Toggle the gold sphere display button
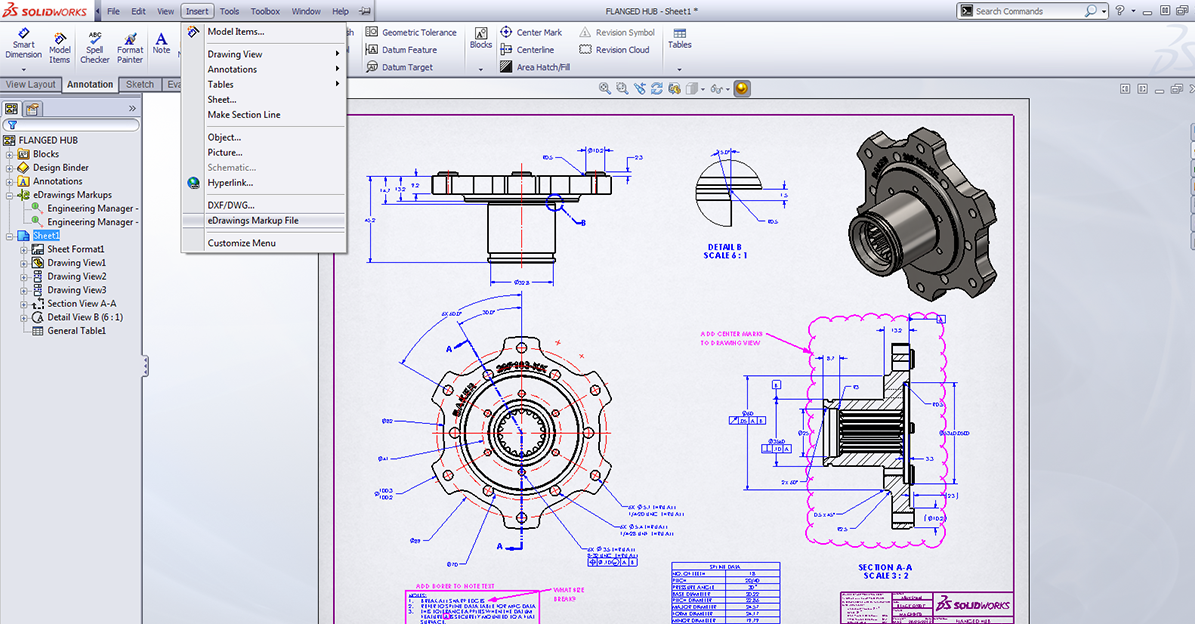 741,89
